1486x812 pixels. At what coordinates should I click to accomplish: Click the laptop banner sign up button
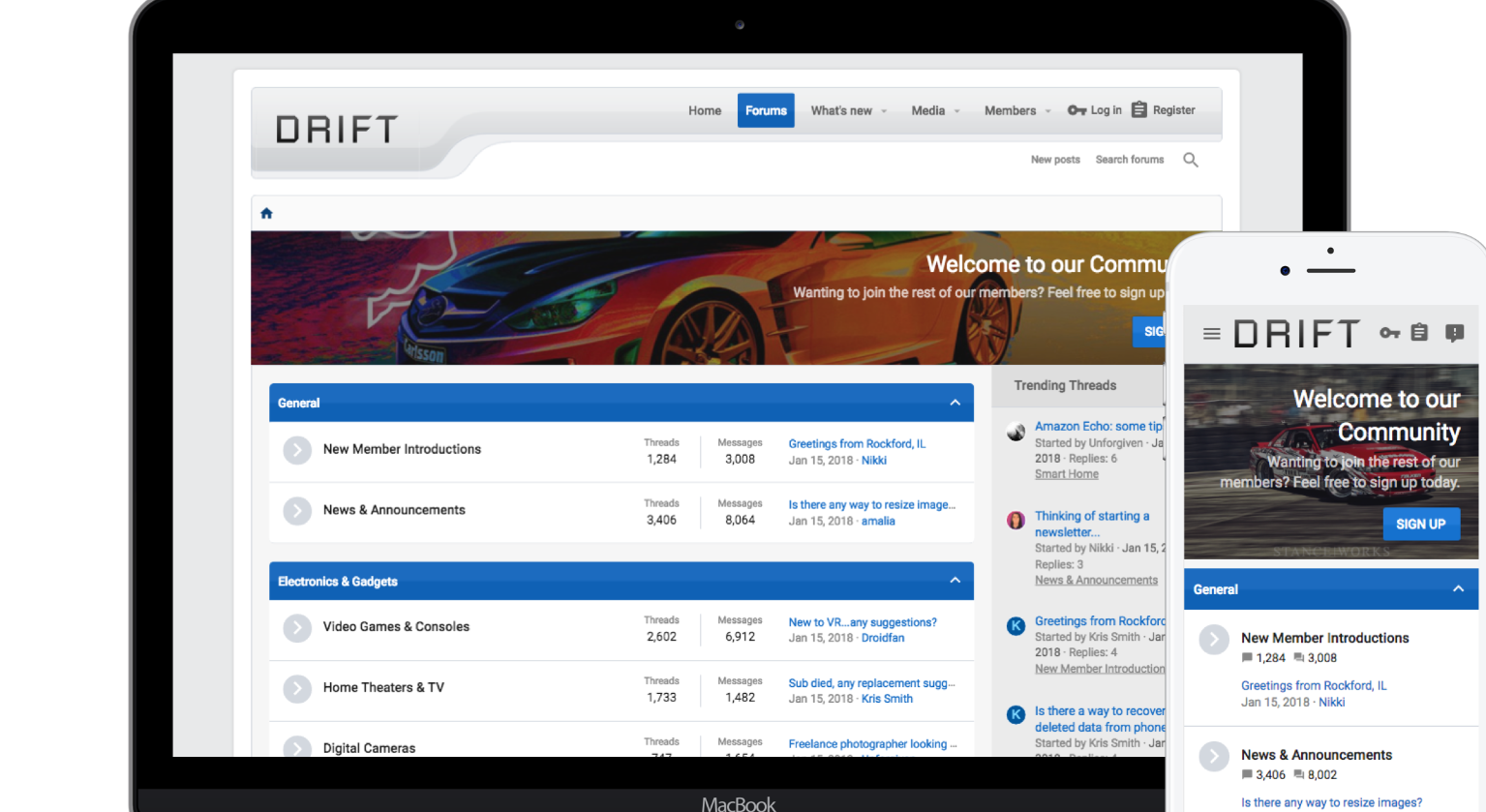[x=1150, y=331]
